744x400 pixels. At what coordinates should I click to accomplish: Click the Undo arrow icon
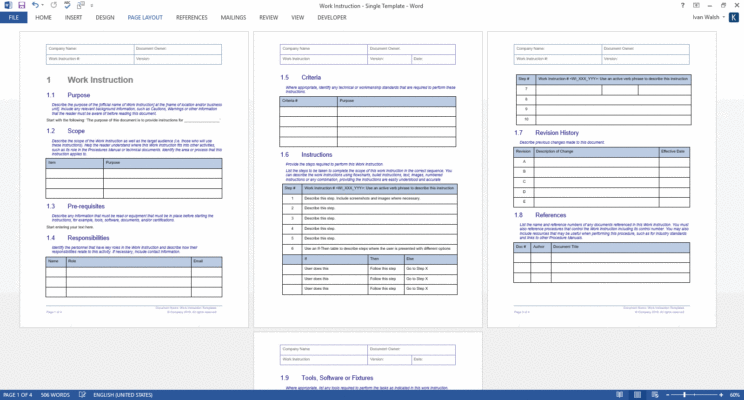(35, 5)
